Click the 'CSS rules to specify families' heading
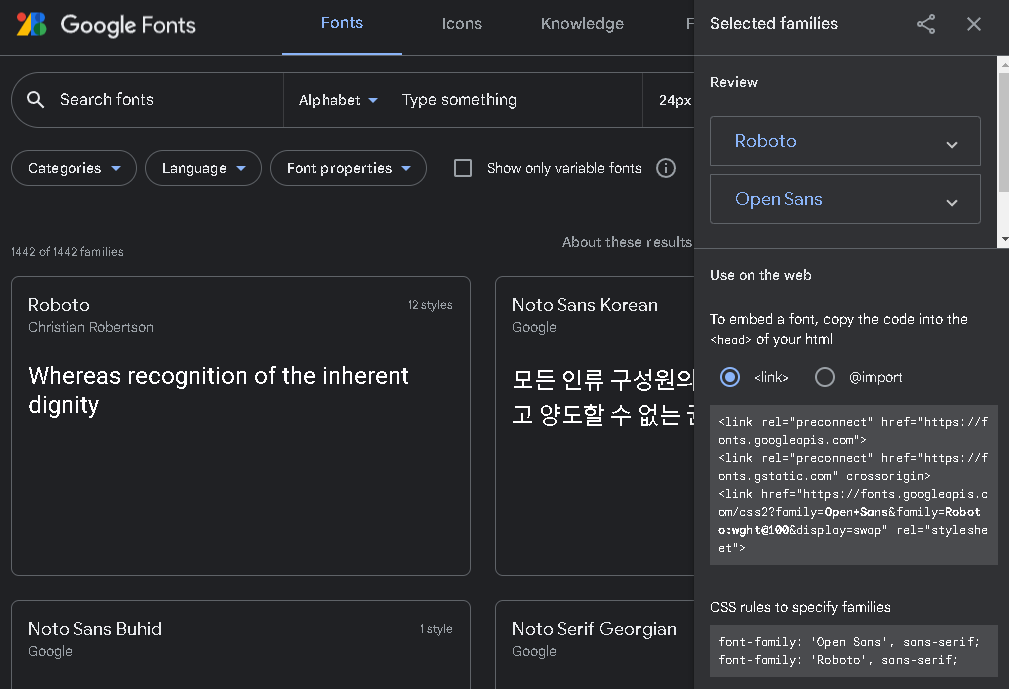 [x=800, y=607]
